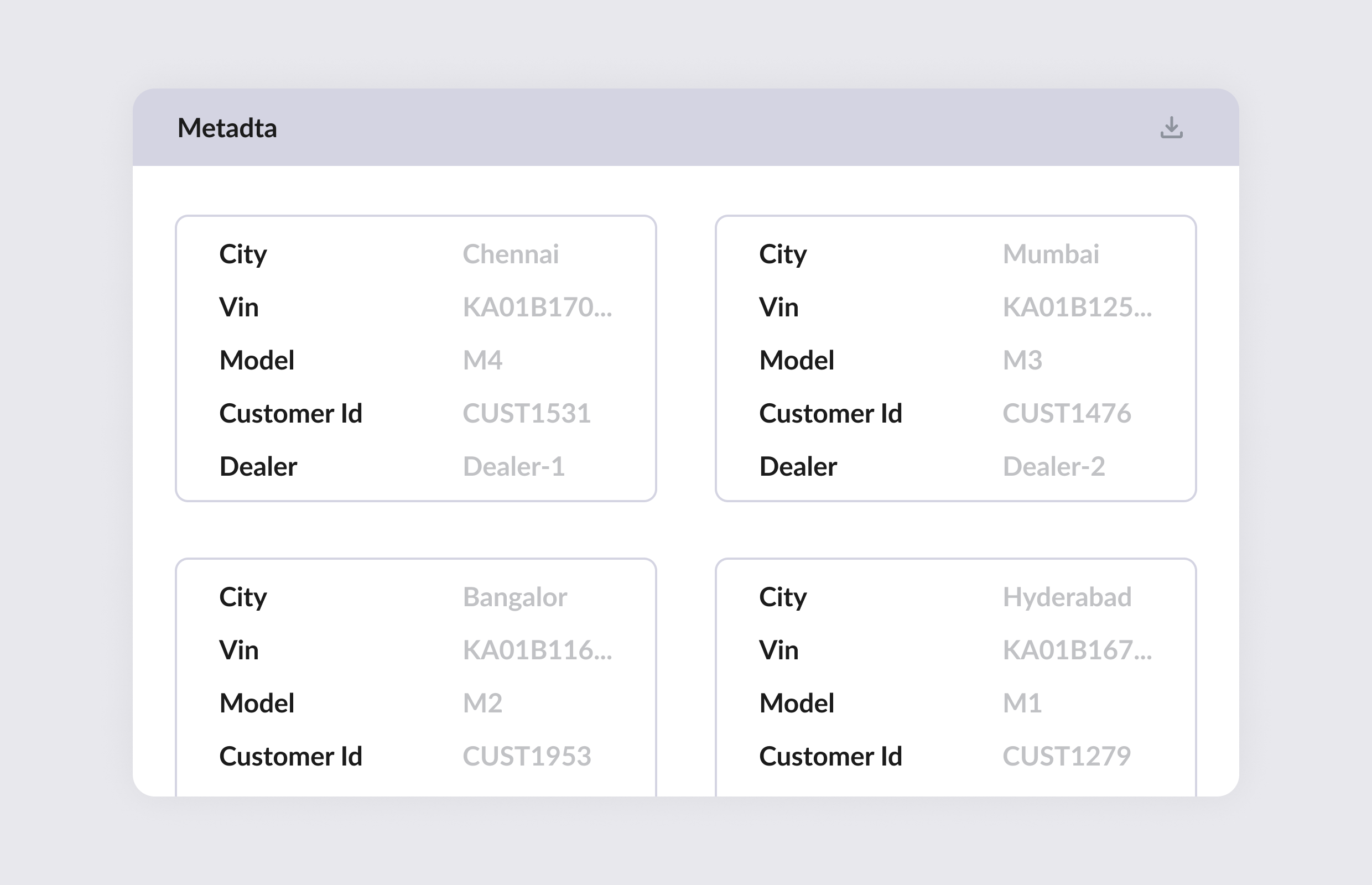Click the Model M3 value
Image resolution: width=1372 pixels, height=885 pixels.
(1022, 361)
